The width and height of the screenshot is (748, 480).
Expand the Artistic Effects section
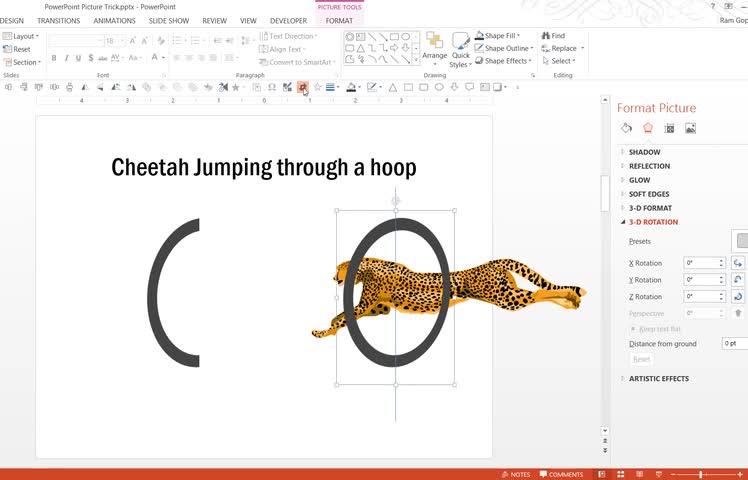(x=658, y=378)
